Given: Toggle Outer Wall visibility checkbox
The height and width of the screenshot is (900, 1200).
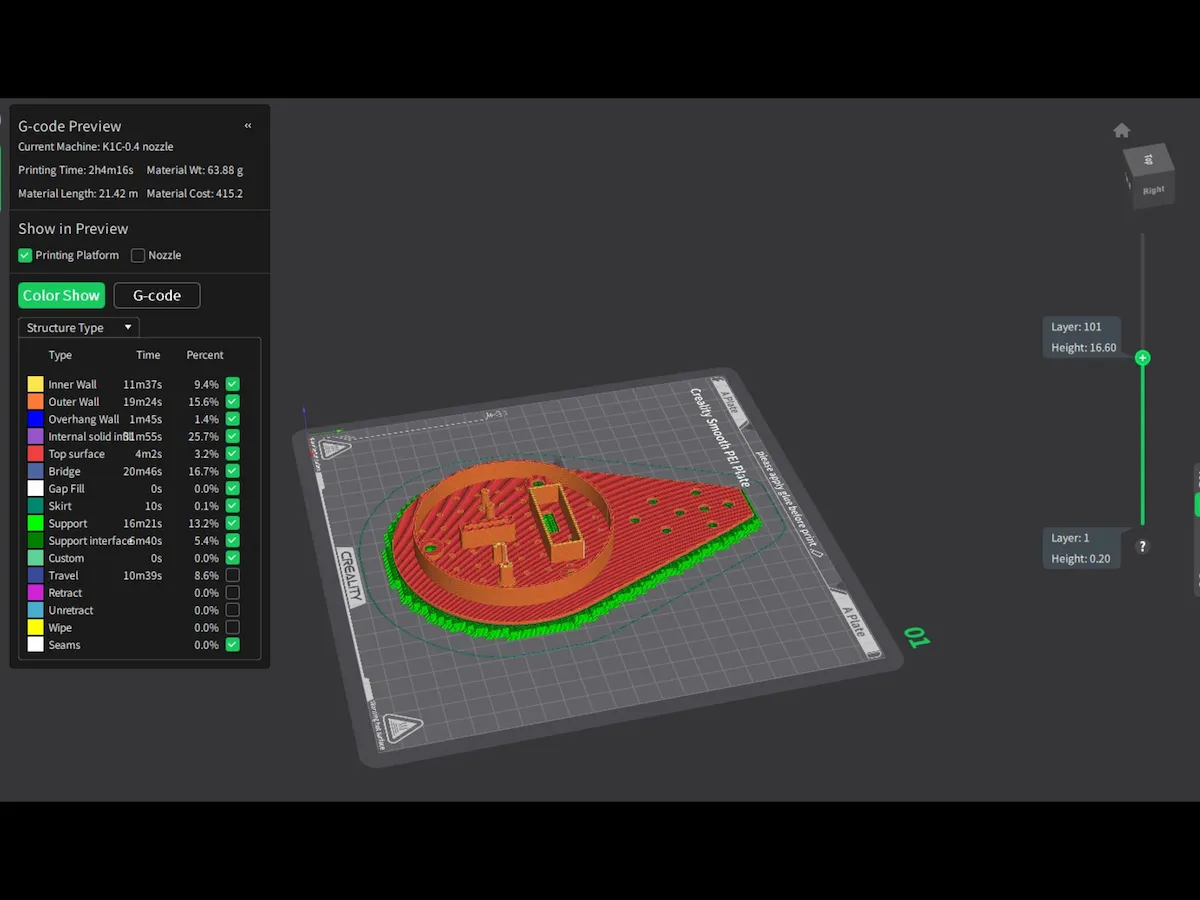Looking at the screenshot, I should pyautogui.click(x=232, y=401).
